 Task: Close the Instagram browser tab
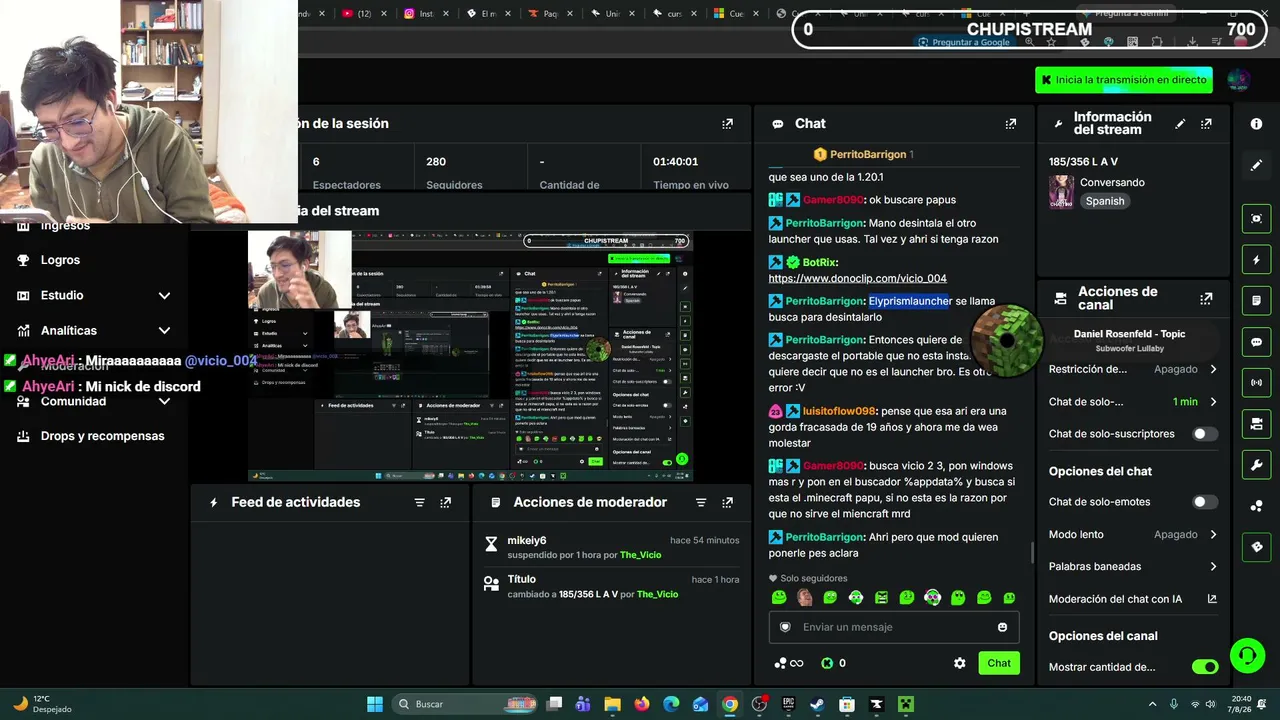tap(446, 14)
